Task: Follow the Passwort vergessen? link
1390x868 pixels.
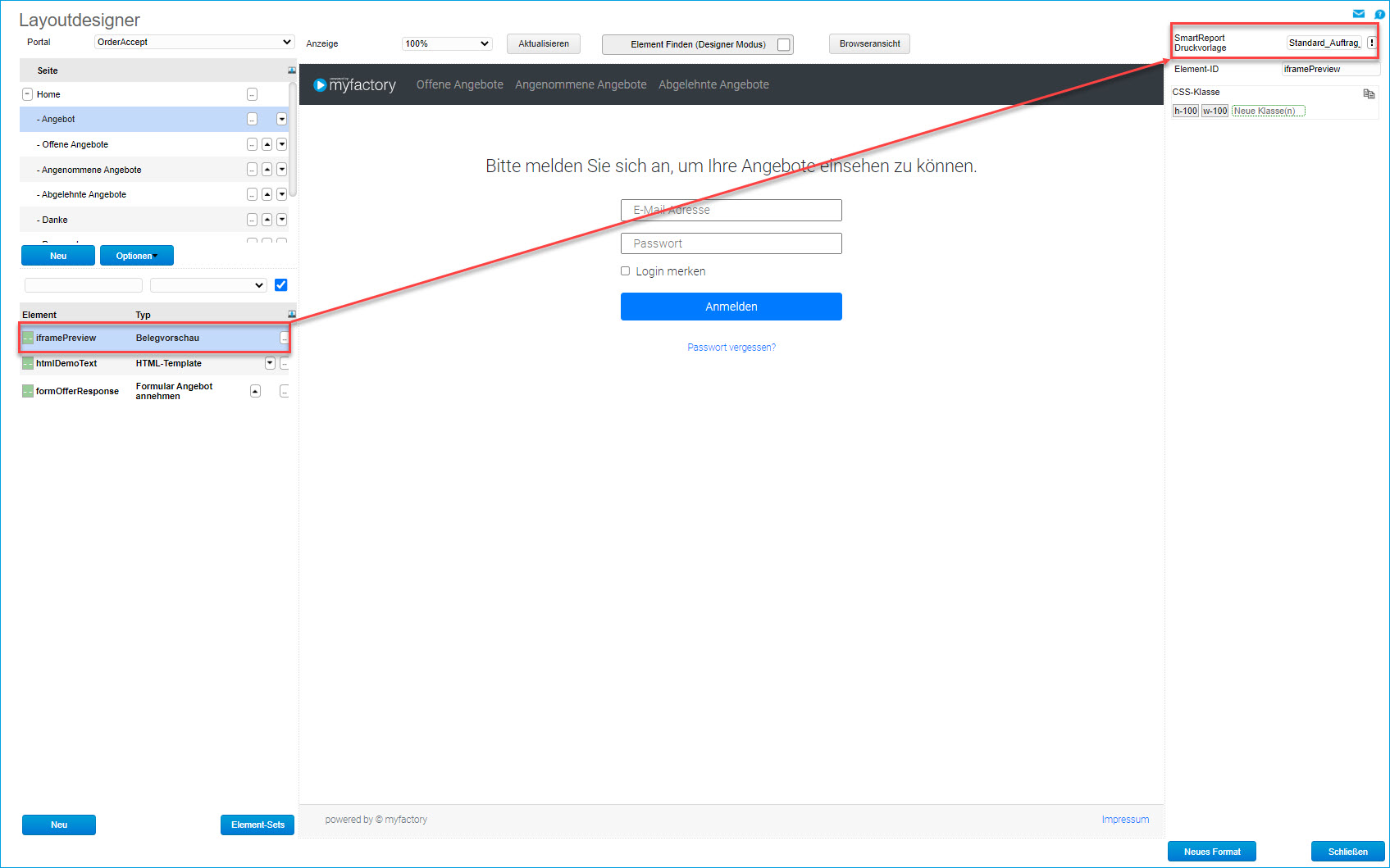Action: point(731,348)
